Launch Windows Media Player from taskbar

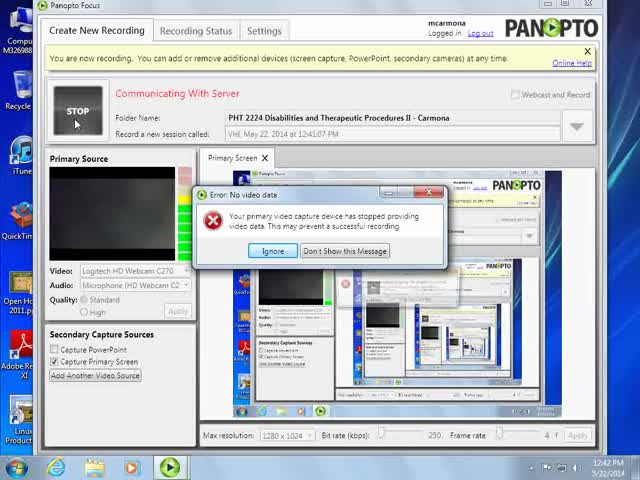(131, 467)
